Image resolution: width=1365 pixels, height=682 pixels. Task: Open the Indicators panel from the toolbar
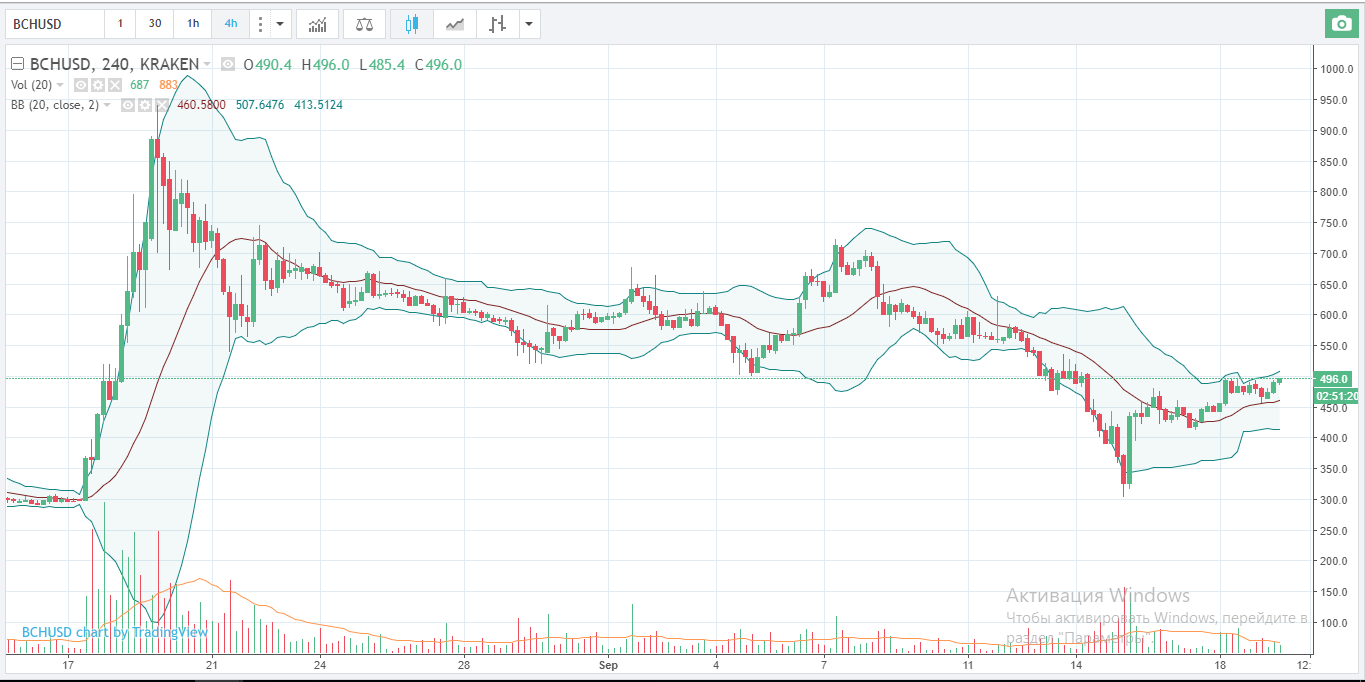click(318, 23)
